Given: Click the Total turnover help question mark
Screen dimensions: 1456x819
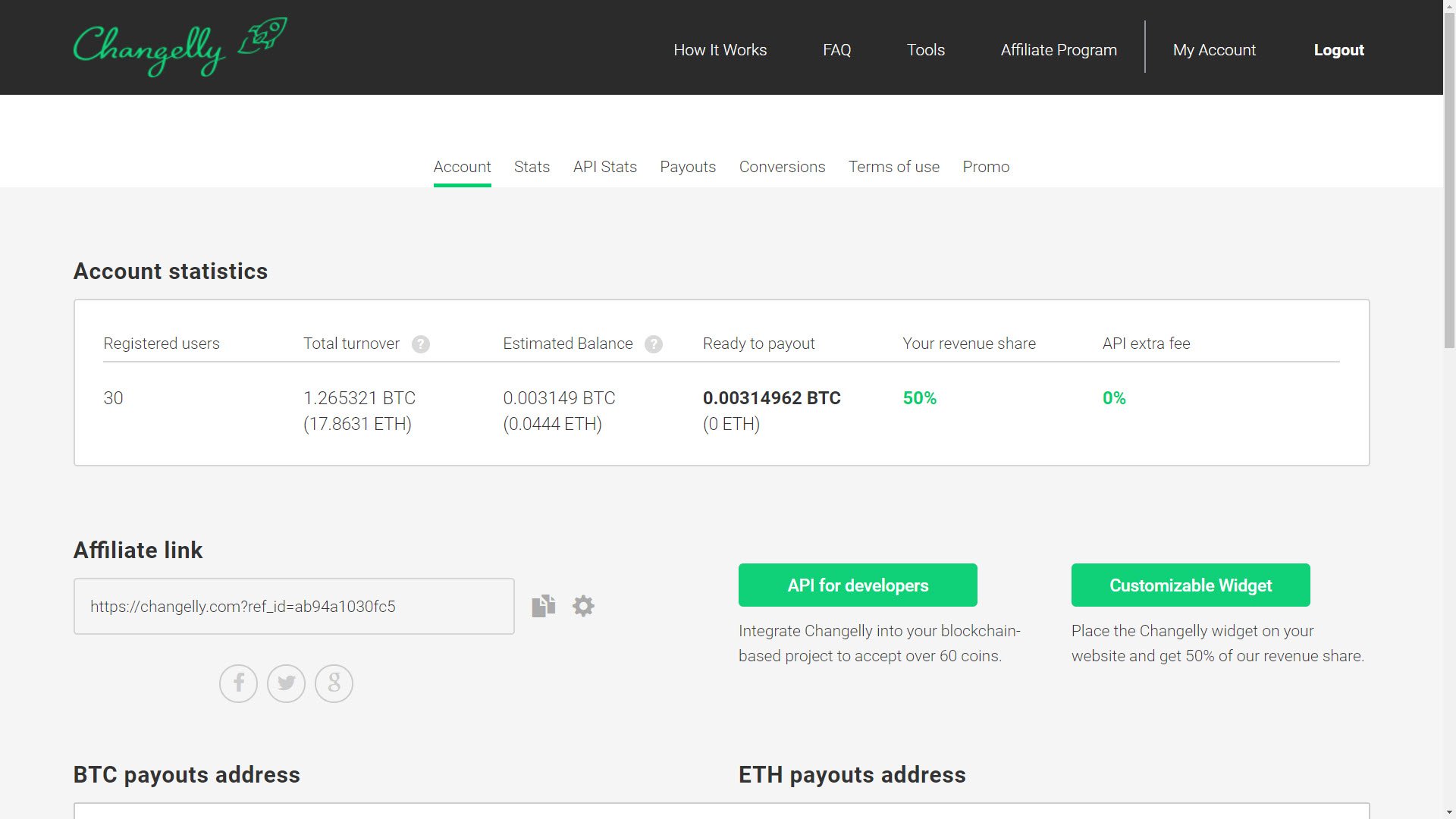Looking at the screenshot, I should [x=420, y=344].
